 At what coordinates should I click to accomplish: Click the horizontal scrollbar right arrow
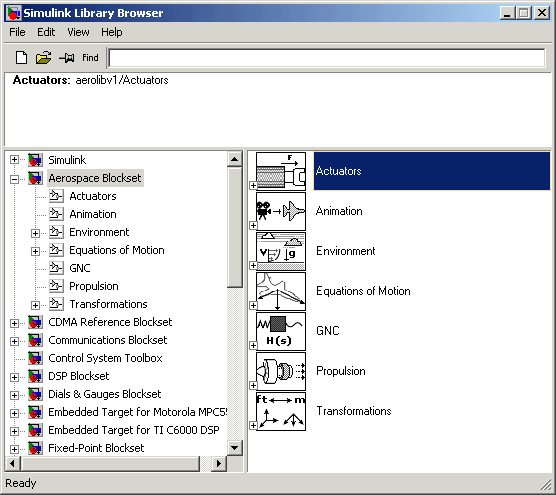pyautogui.click(x=218, y=463)
